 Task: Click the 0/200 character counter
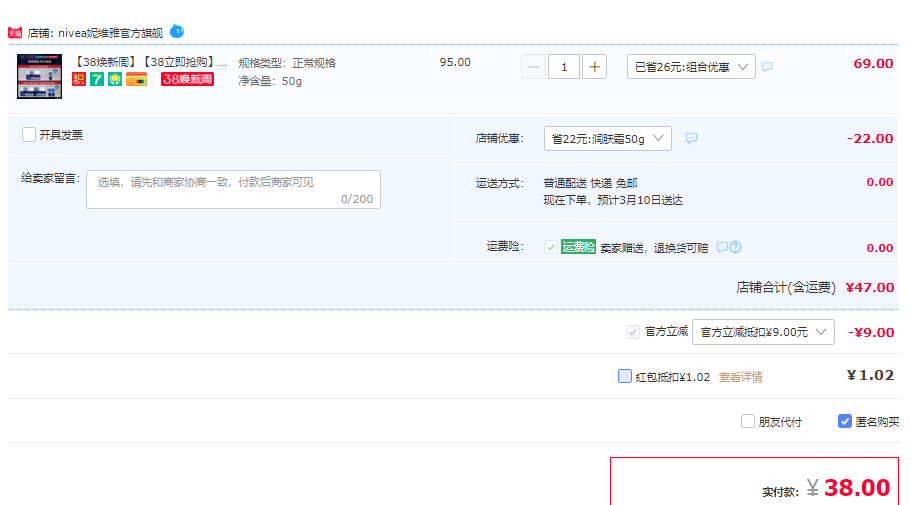pos(357,199)
